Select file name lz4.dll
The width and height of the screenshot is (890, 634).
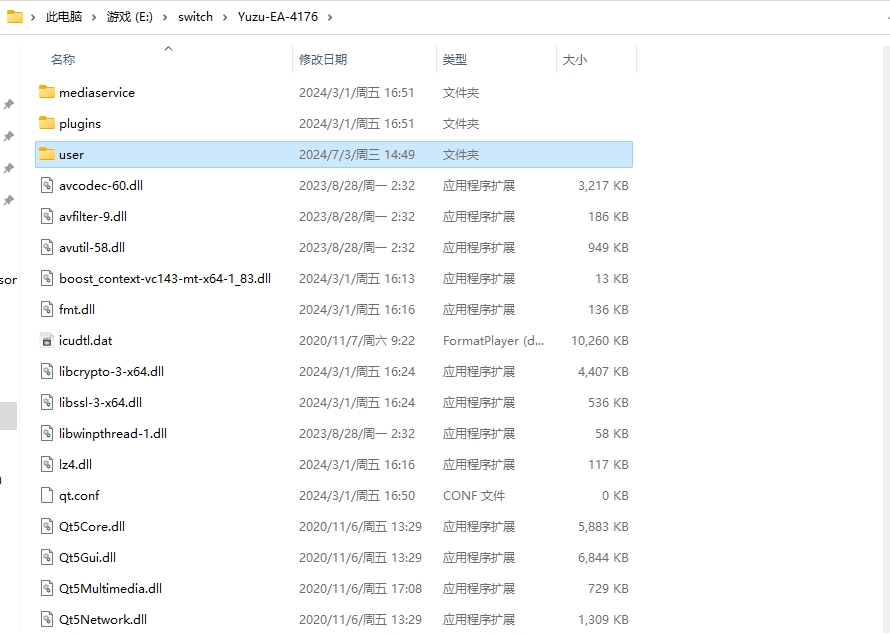[75, 464]
